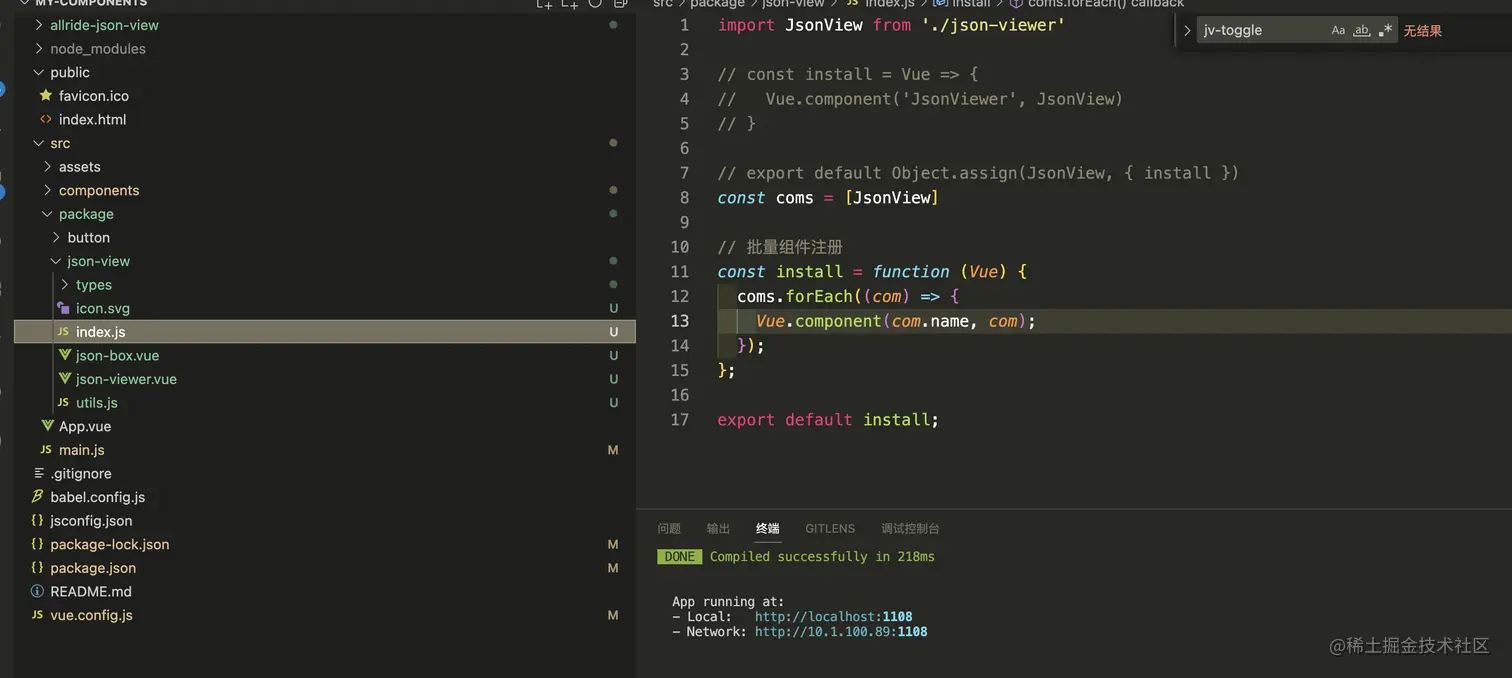The height and width of the screenshot is (678, 1512).
Task: Toggle Match Case in find widget
Action: [1338, 31]
